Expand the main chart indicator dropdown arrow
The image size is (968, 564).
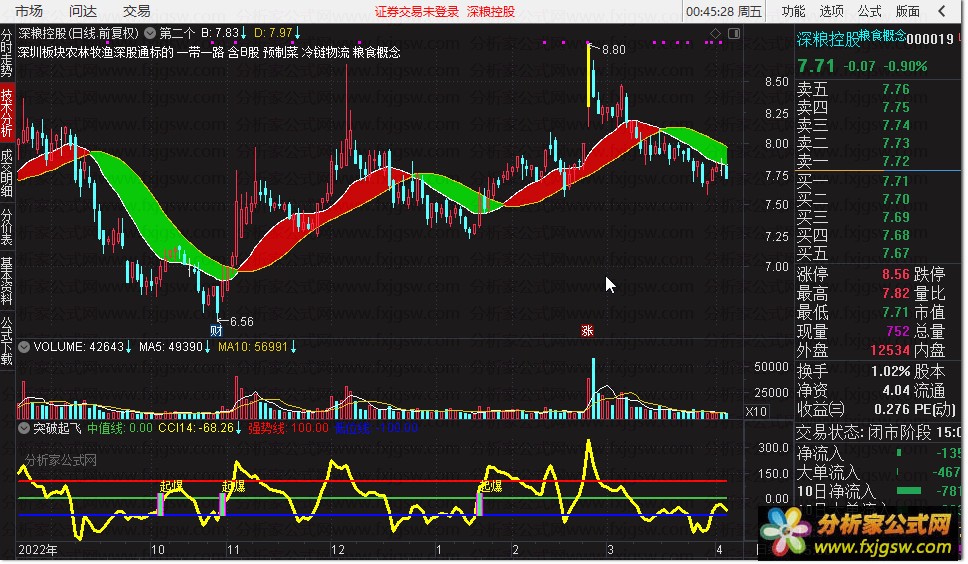(x=149, y=33)
